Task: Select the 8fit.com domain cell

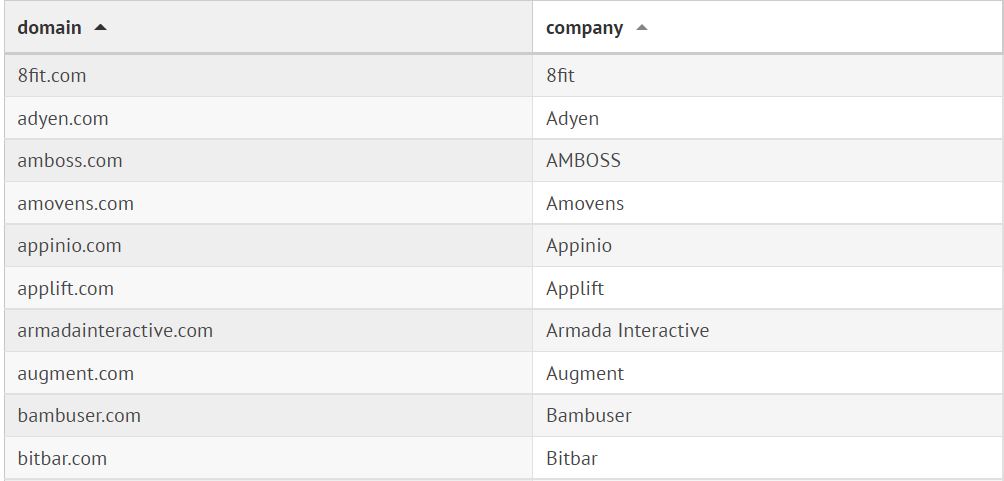Action: point(52,76)
